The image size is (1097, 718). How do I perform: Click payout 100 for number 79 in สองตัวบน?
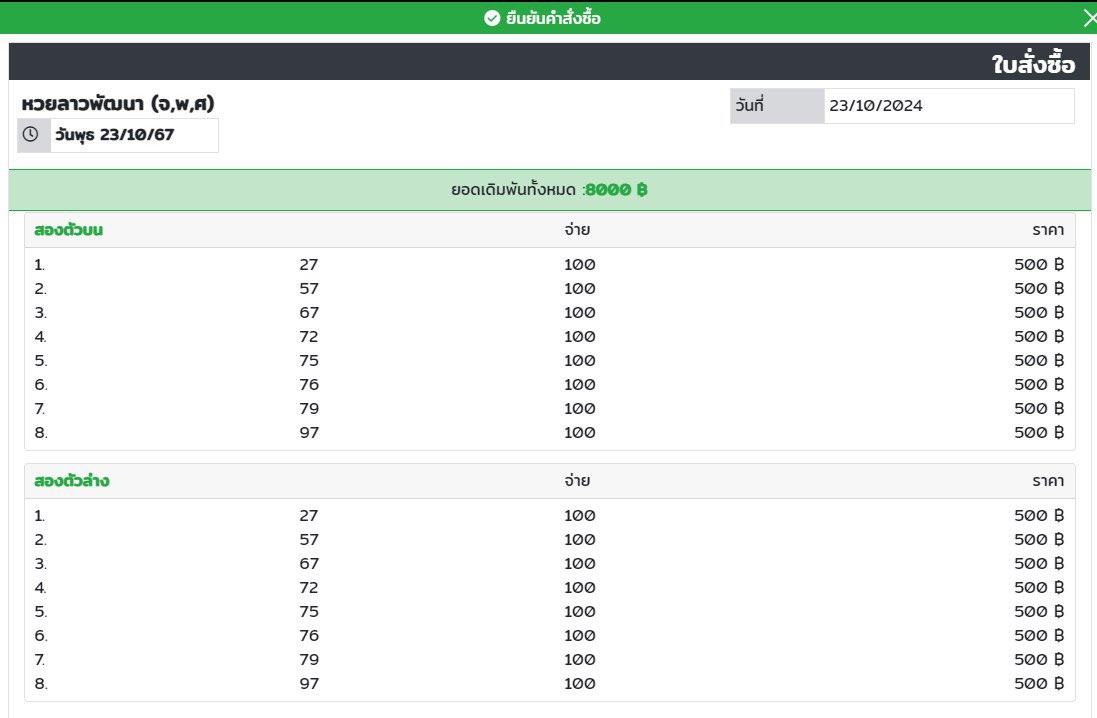(x=579, y=409)
